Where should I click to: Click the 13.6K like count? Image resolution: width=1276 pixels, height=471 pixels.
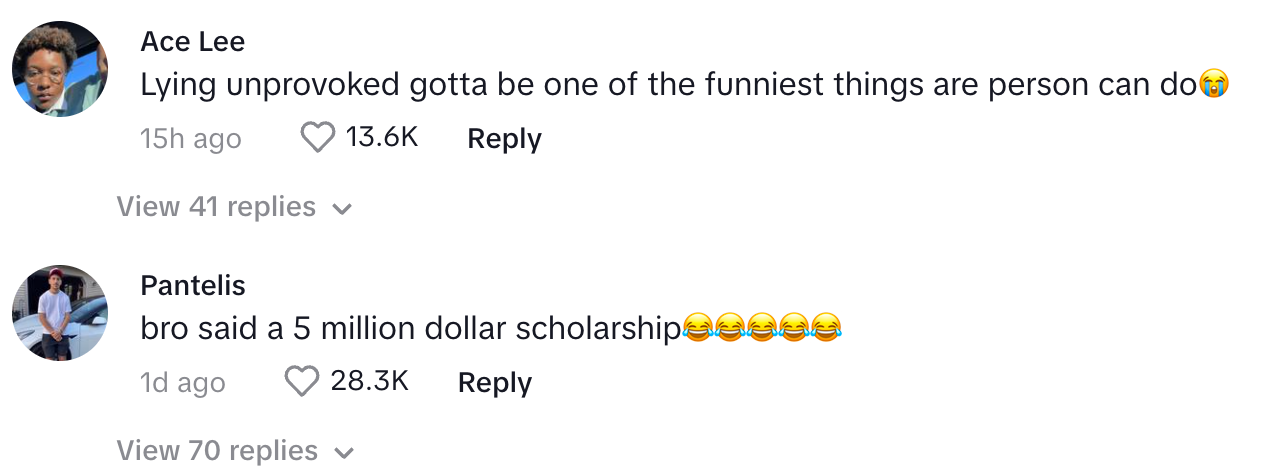tap(381, 137)
